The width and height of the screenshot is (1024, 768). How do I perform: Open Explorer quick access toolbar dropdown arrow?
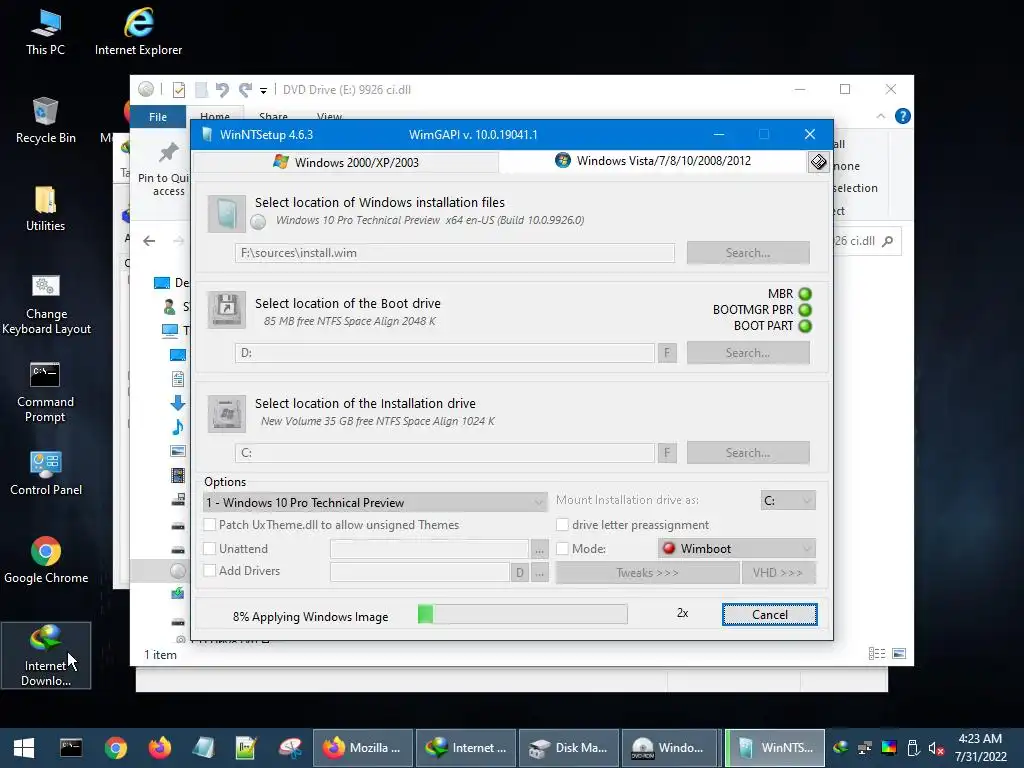point(263,90)
